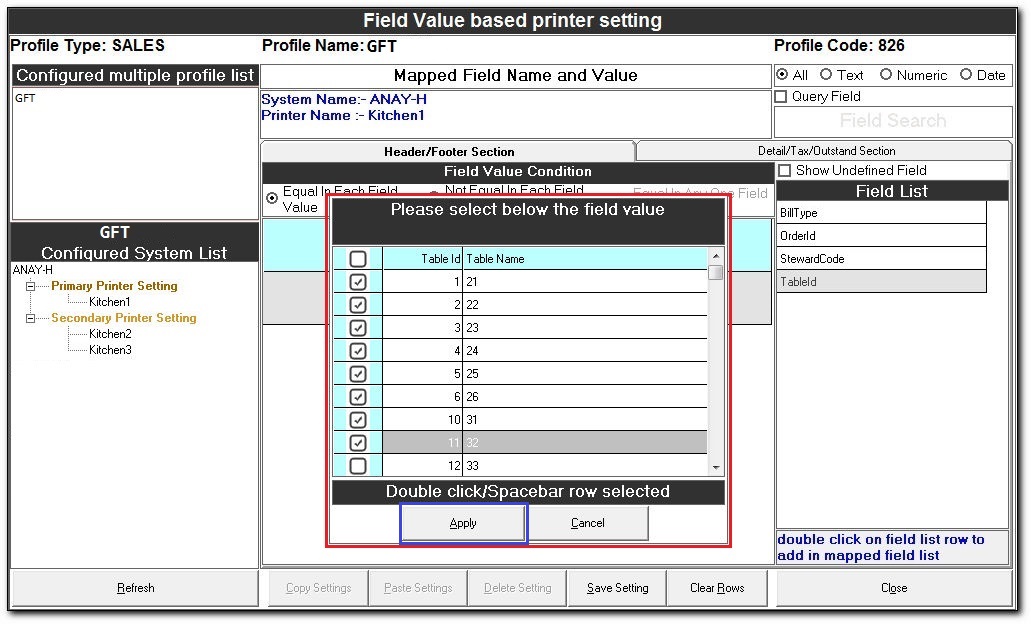Click the Table Id column header
This screenshot has height=624, width=1031.
pyautogui.click(x=422, y=259)
